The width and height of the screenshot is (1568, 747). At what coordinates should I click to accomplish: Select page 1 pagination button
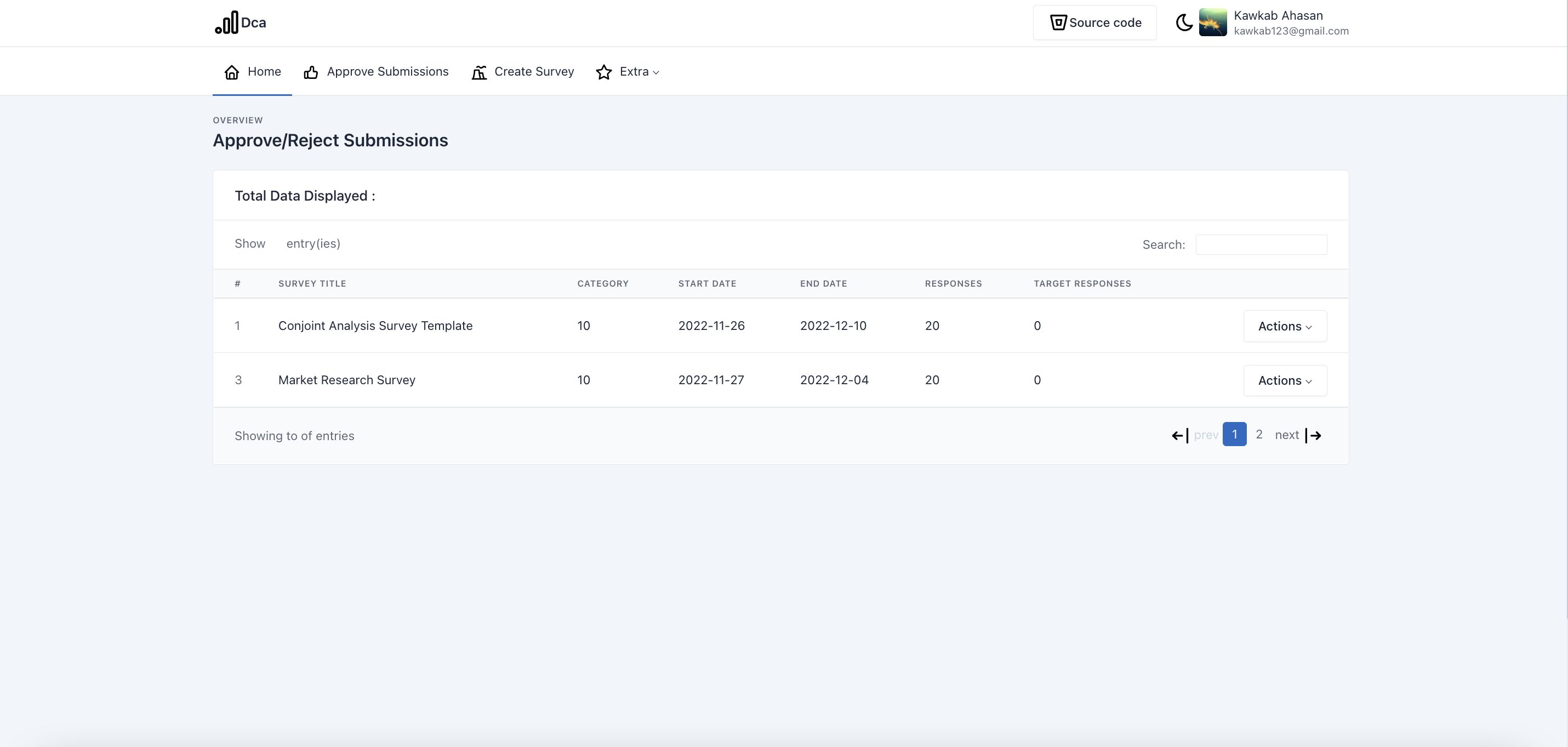coord(1234,435)
